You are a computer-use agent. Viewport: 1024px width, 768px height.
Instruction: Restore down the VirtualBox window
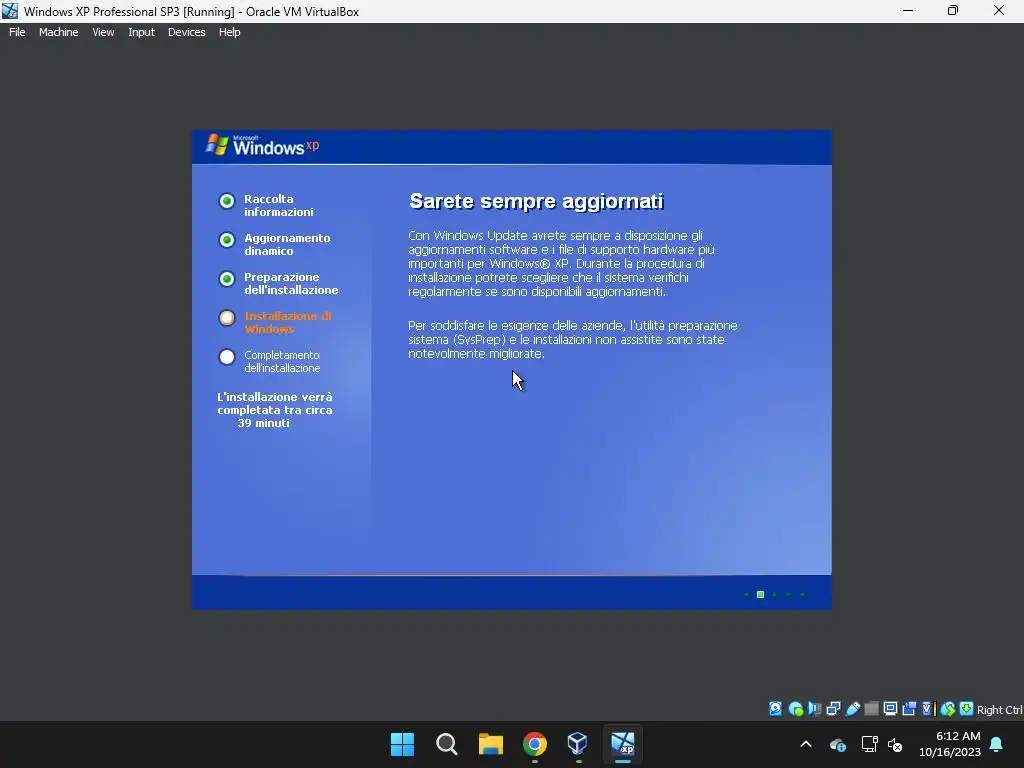[x=953, y=10]
